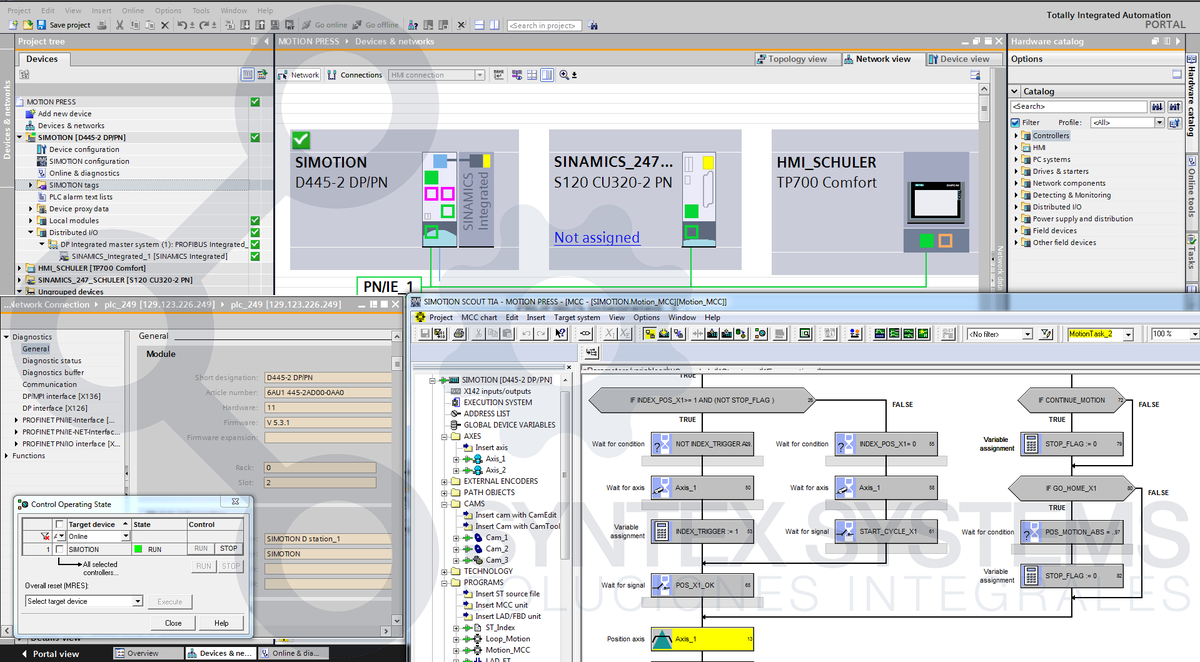The height and width of the screenshot is (662, 1200).
Task: Click green checkmark beside Local modules
Action: 255,220
